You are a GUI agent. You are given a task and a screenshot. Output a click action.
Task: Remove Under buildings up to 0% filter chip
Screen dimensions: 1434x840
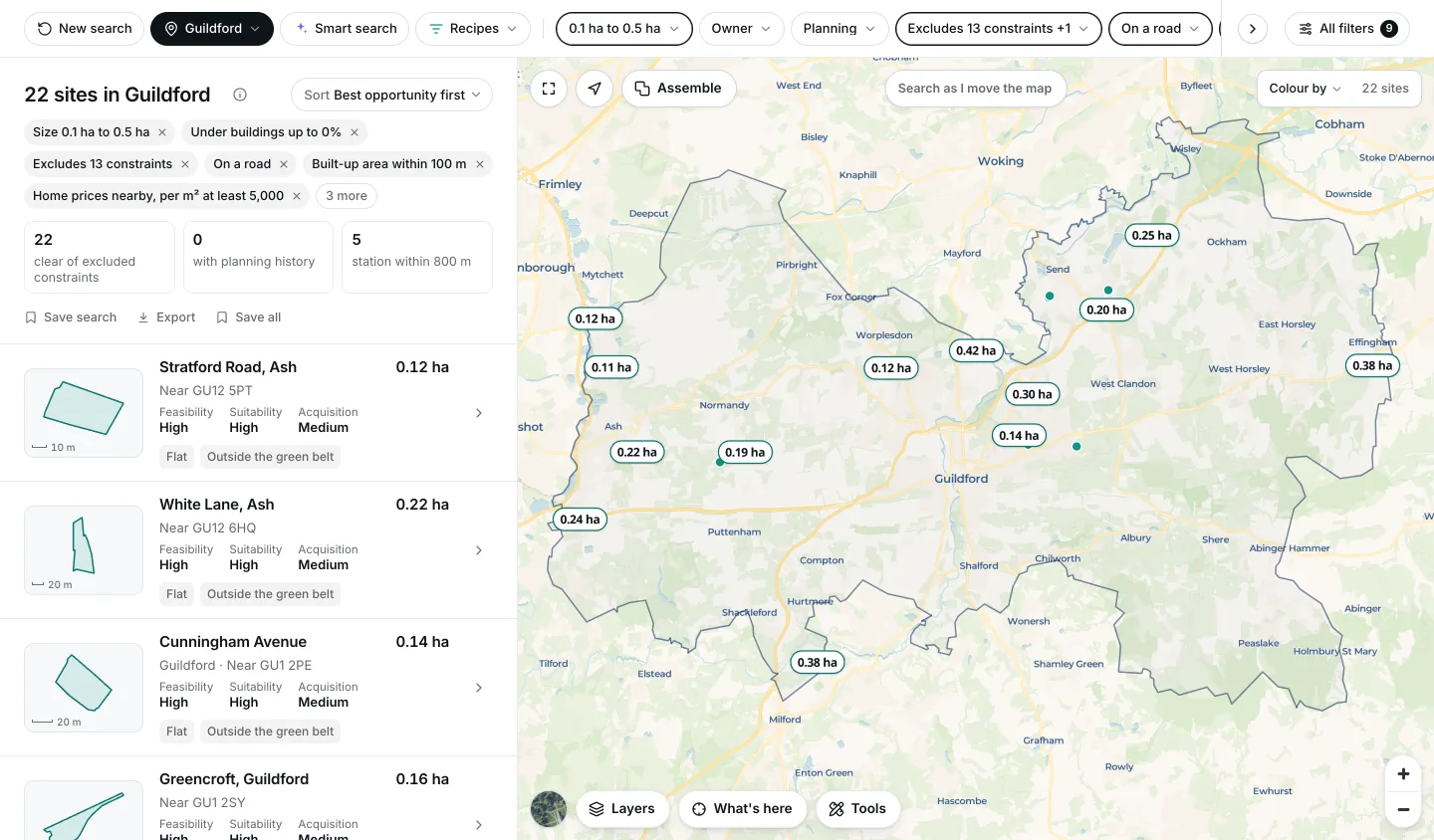click(x=354, y=132)
